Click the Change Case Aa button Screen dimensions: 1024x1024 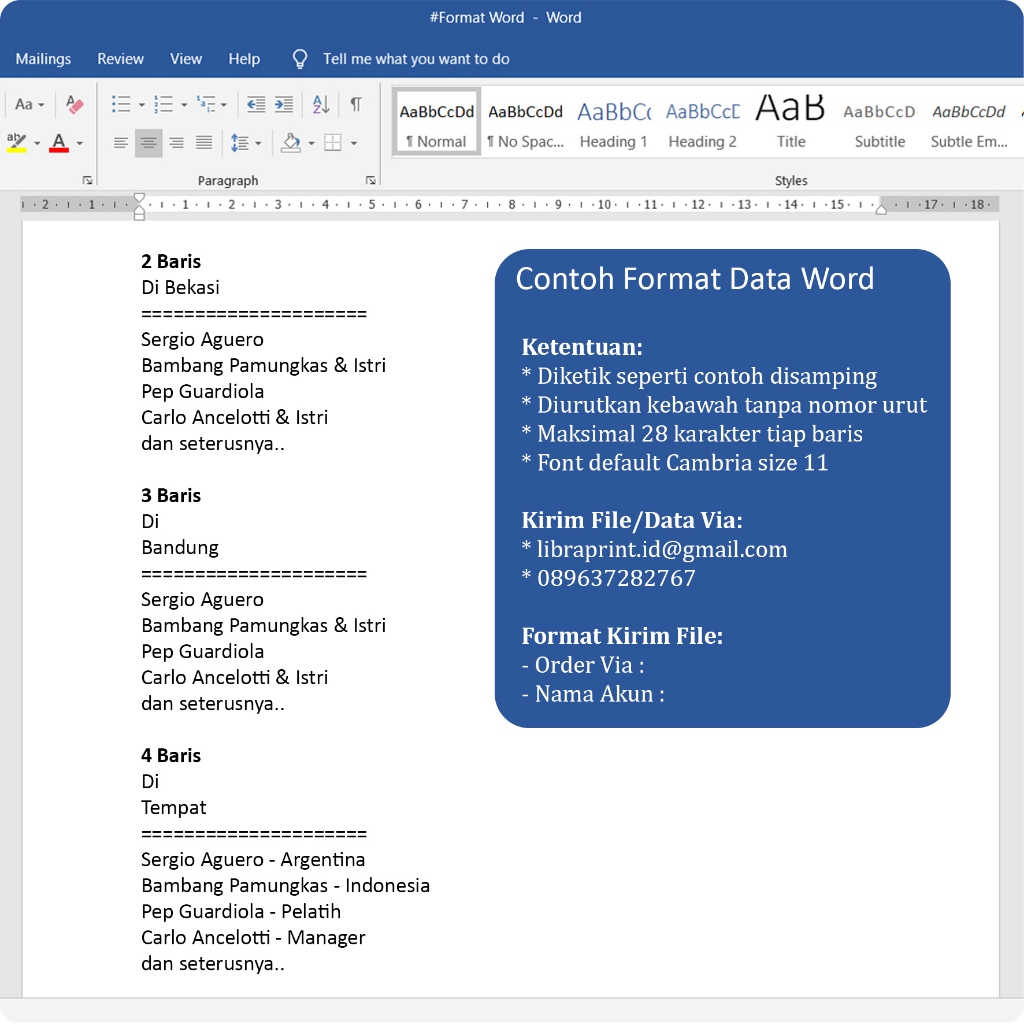(24, 104)
